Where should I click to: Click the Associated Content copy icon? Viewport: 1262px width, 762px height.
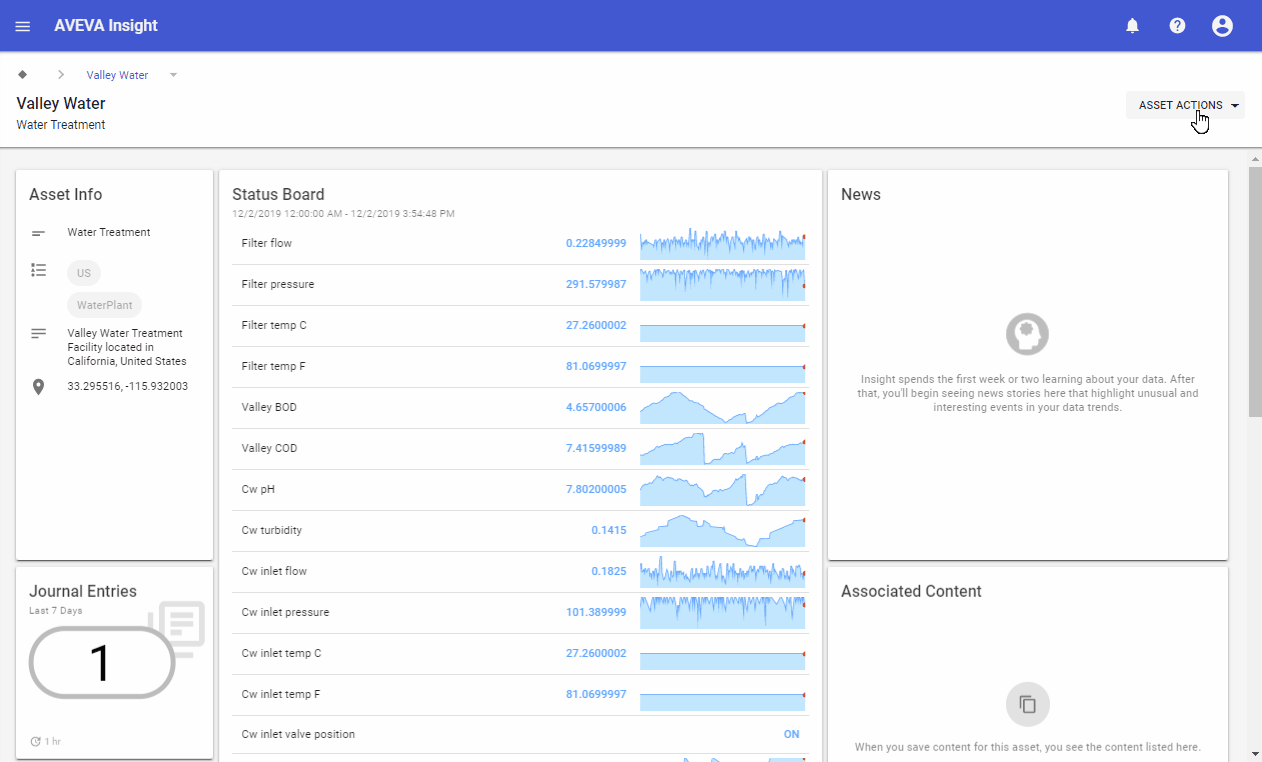click(1027, 704)
